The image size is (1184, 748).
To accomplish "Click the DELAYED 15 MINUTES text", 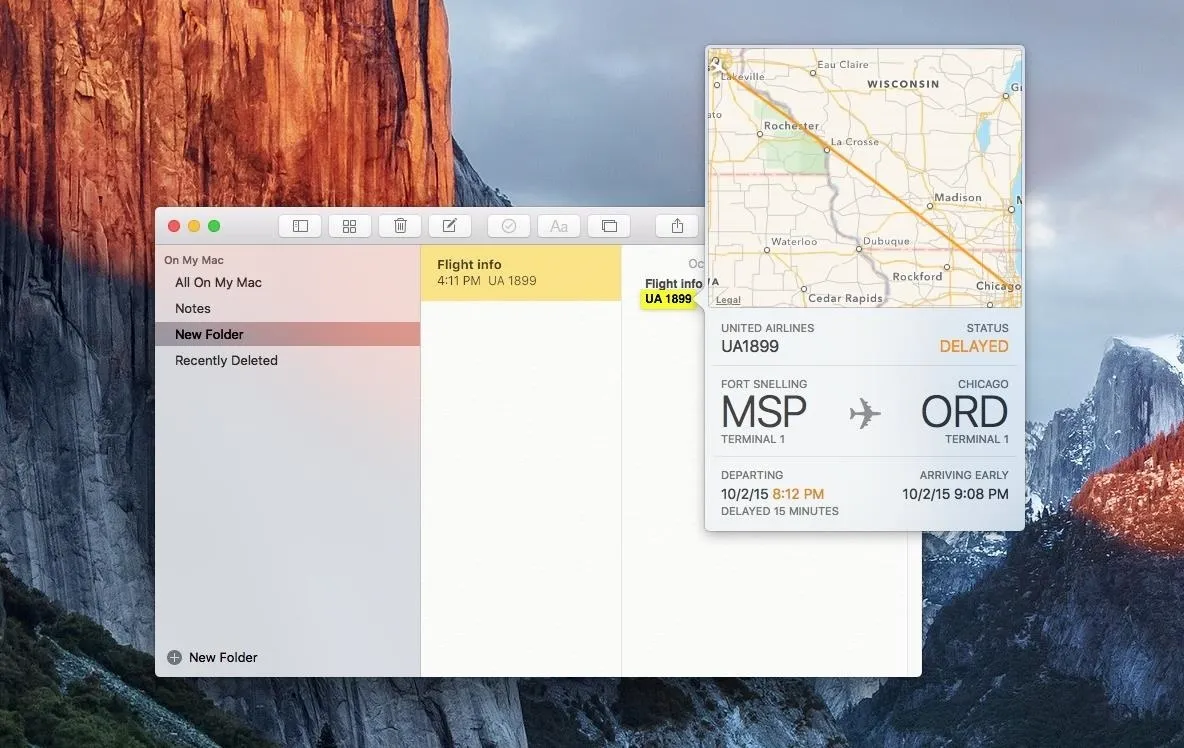I will tap(780, 511).
